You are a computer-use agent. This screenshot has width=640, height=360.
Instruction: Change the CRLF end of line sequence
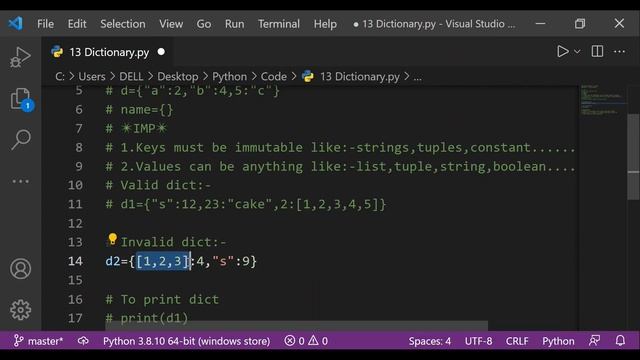pos(517,341)
